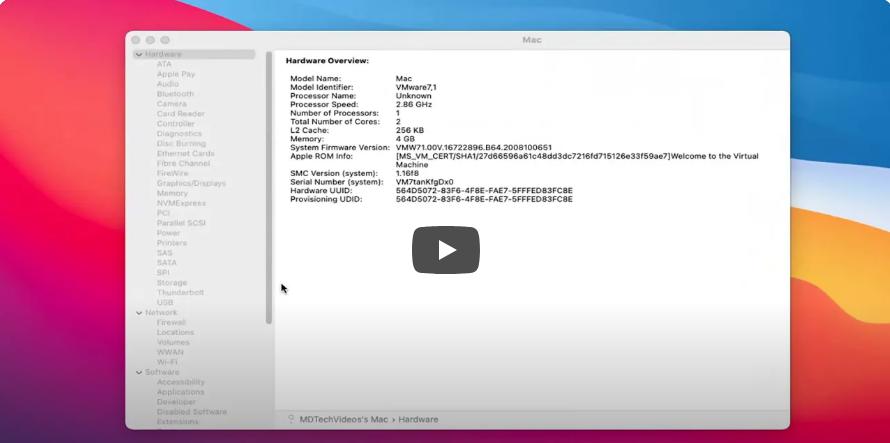The width and height of the screenshot is (890, 443).
Task: Open the USB entry
Action: click(165, 303)
